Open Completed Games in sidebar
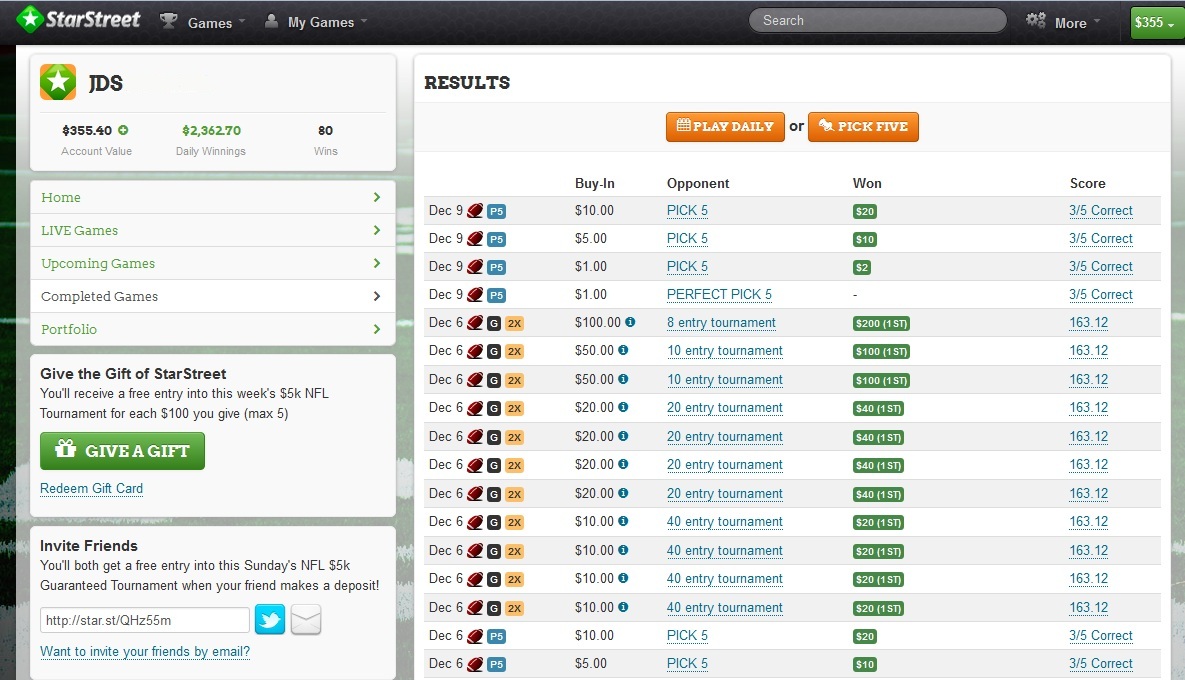This screenshot has width=1185, height=680. [212, 296]
